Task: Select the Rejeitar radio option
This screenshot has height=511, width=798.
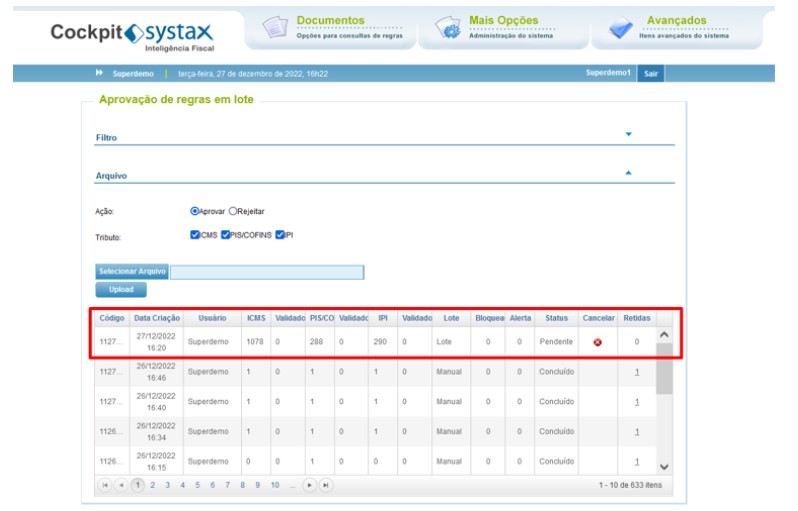Action: click(233, 211)
